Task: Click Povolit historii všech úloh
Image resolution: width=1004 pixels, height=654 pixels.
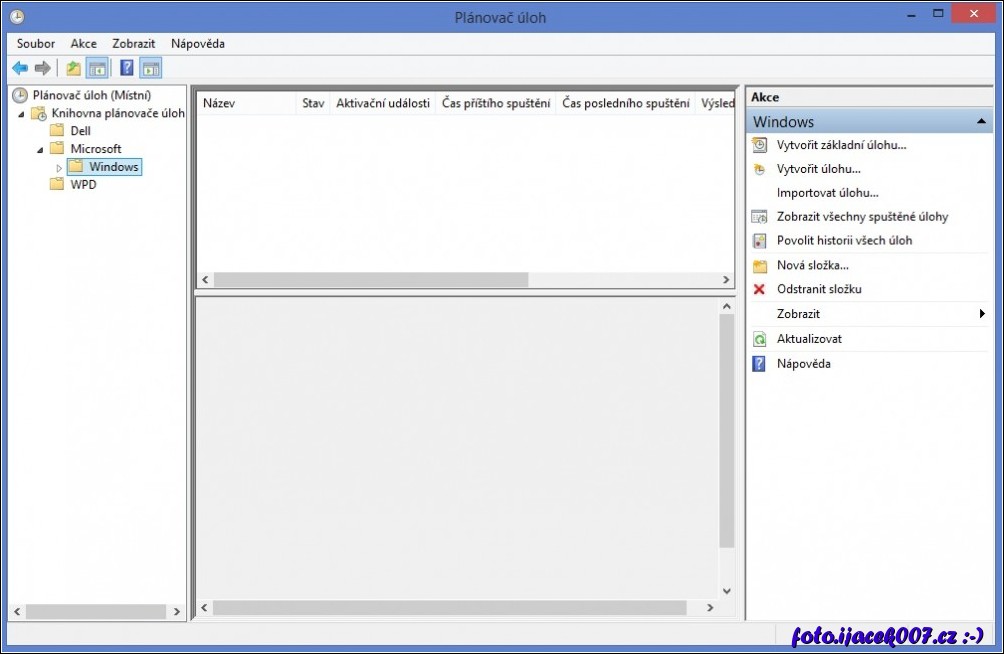Action: pos(844,240)
